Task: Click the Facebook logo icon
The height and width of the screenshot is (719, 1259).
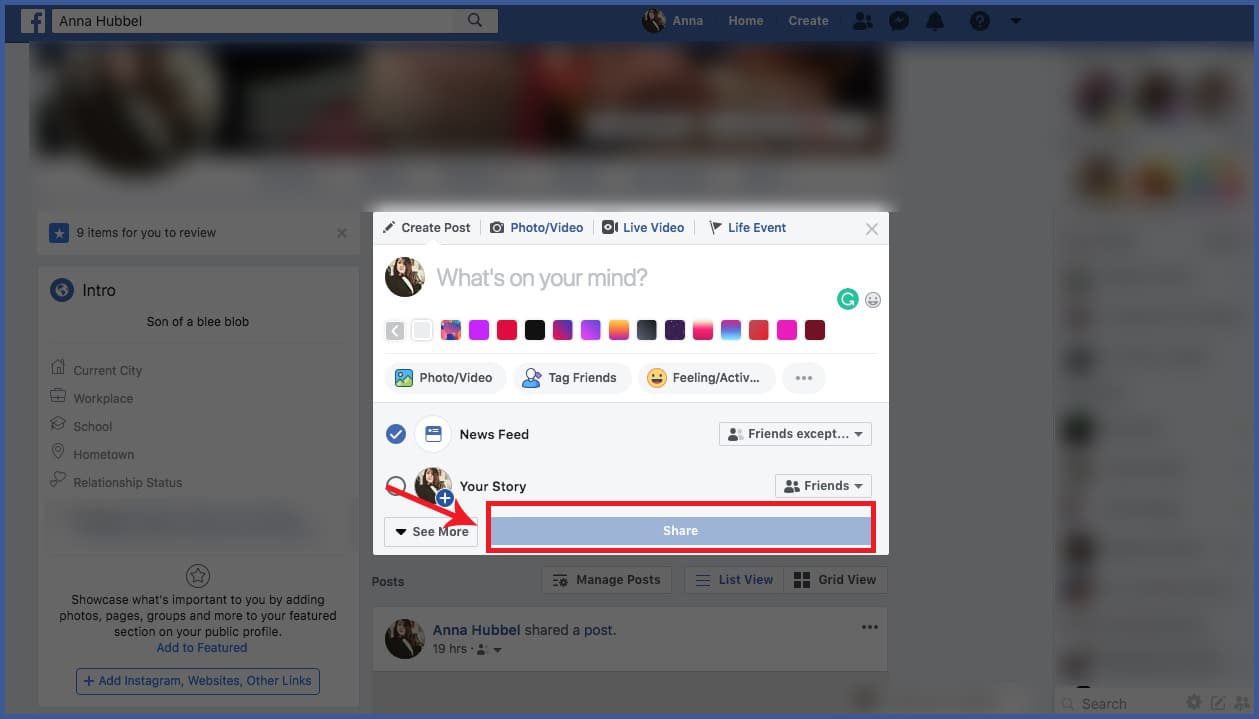Action: [32, 21]
